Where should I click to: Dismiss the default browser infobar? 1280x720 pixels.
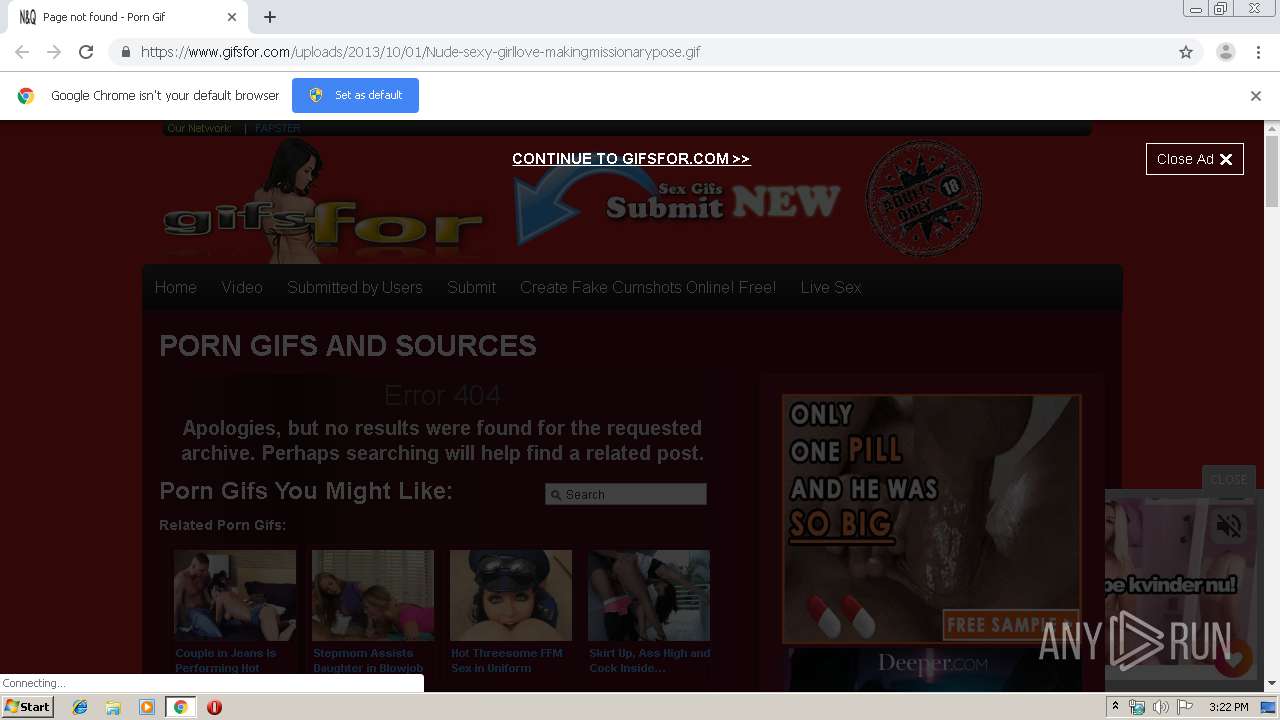click(x=1256, y=96)
